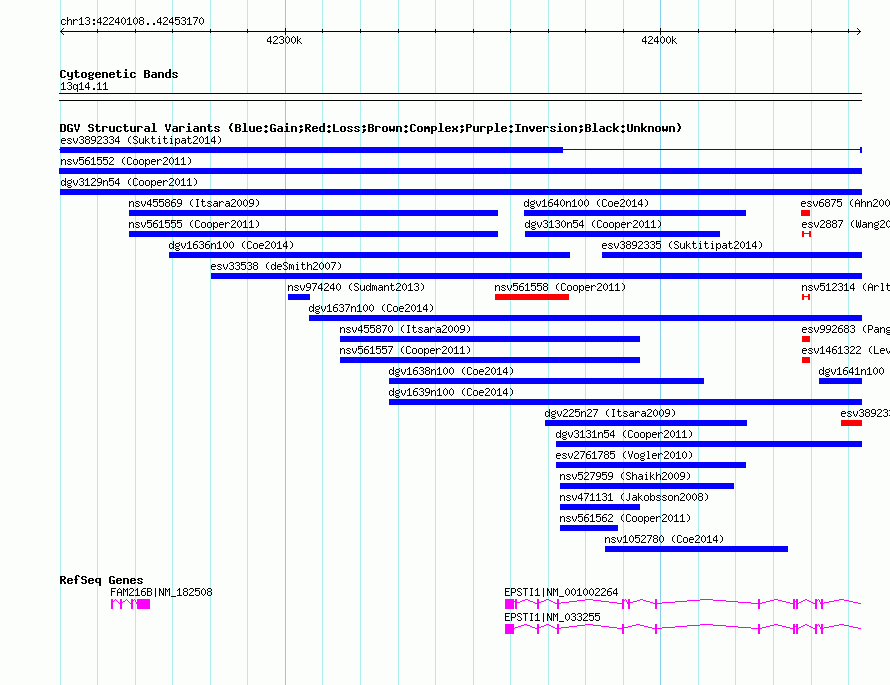Open esv2761785 (Vogler2010) variant label
890x685 pixels.
624,455
